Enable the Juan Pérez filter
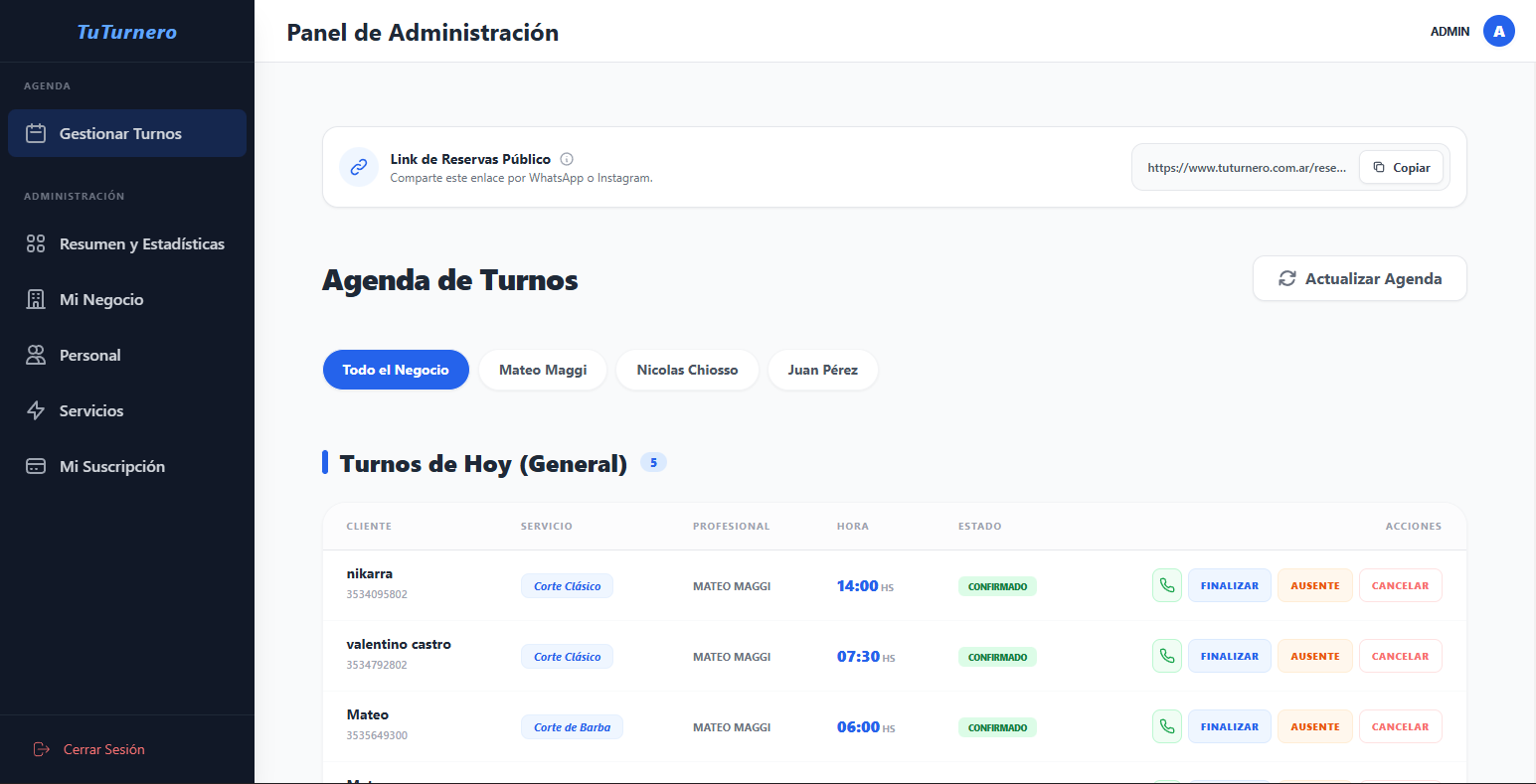Image resolution: width=1536 pixels, height=784 pixels. pos(822,369)
